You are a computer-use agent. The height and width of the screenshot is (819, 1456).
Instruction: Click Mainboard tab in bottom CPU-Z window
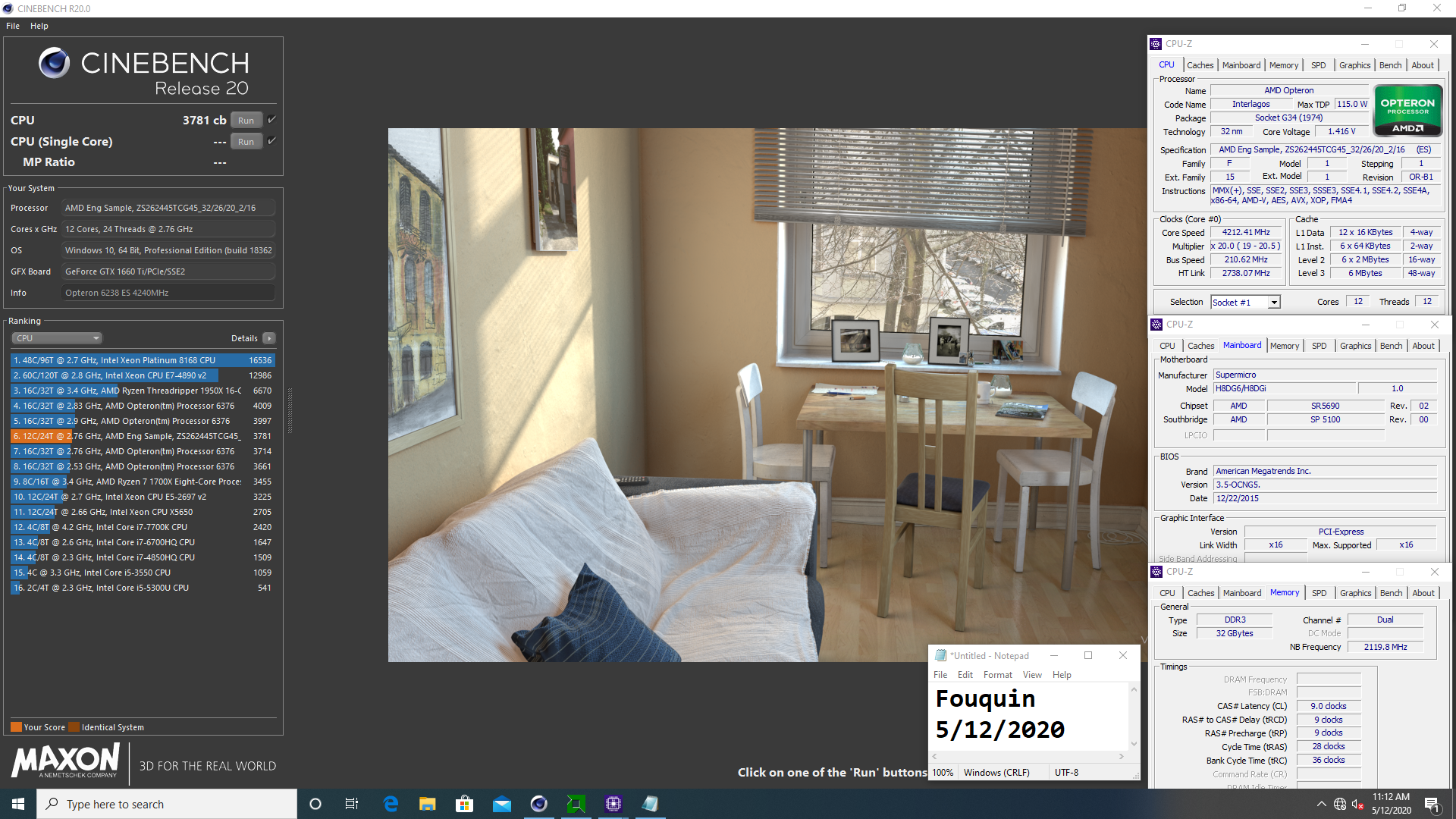click(1242, 593)
